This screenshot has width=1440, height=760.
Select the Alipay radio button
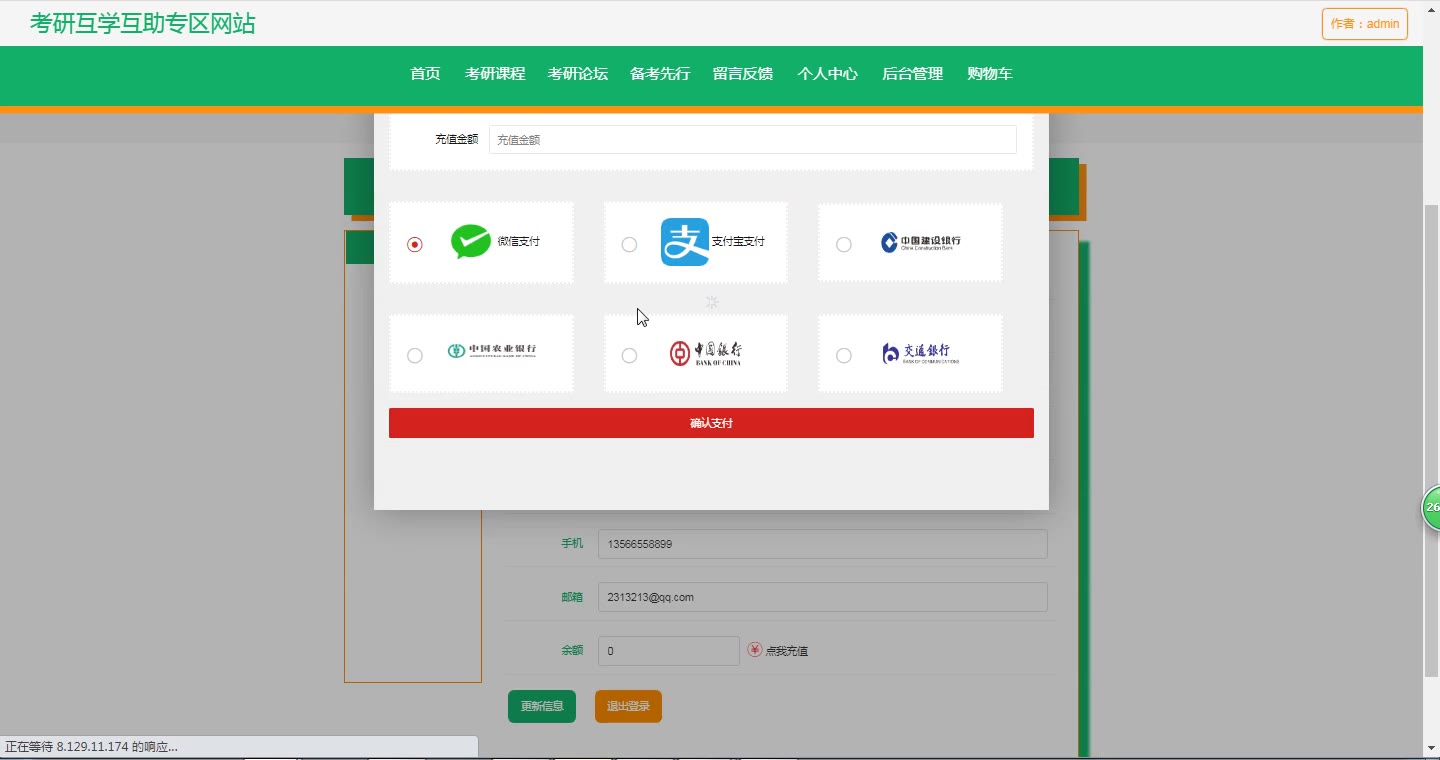629,244
